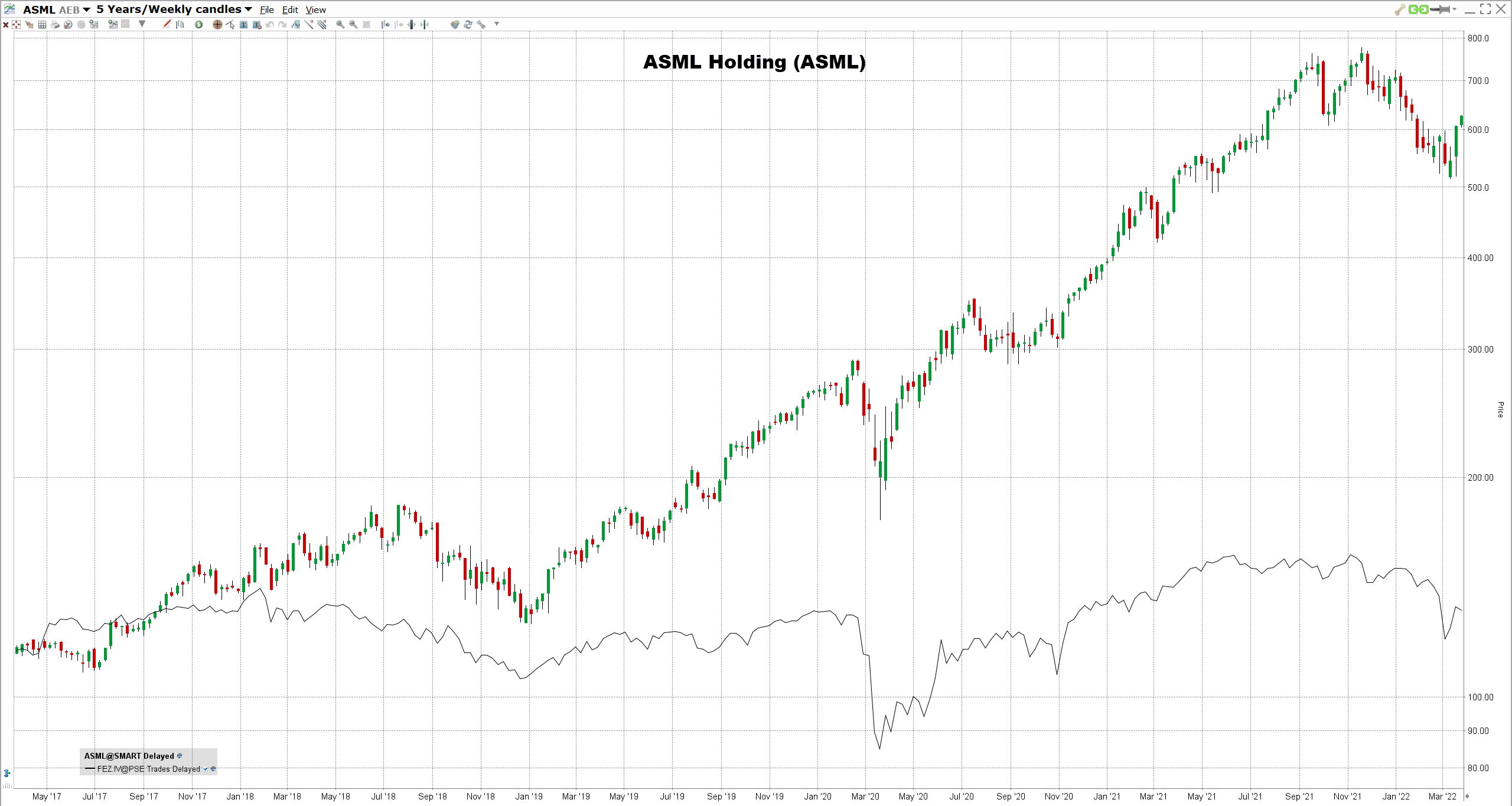The width and height of the screenshot is (1512, 806).
Task: Click the 100.00 price axis label
Action: 1481,697
